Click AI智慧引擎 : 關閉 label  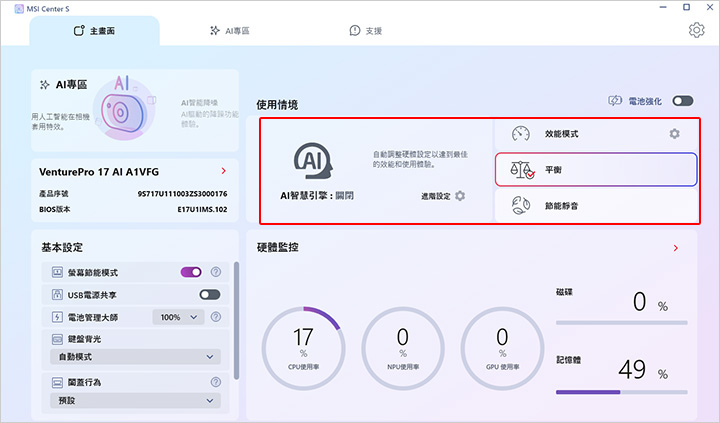317,196
